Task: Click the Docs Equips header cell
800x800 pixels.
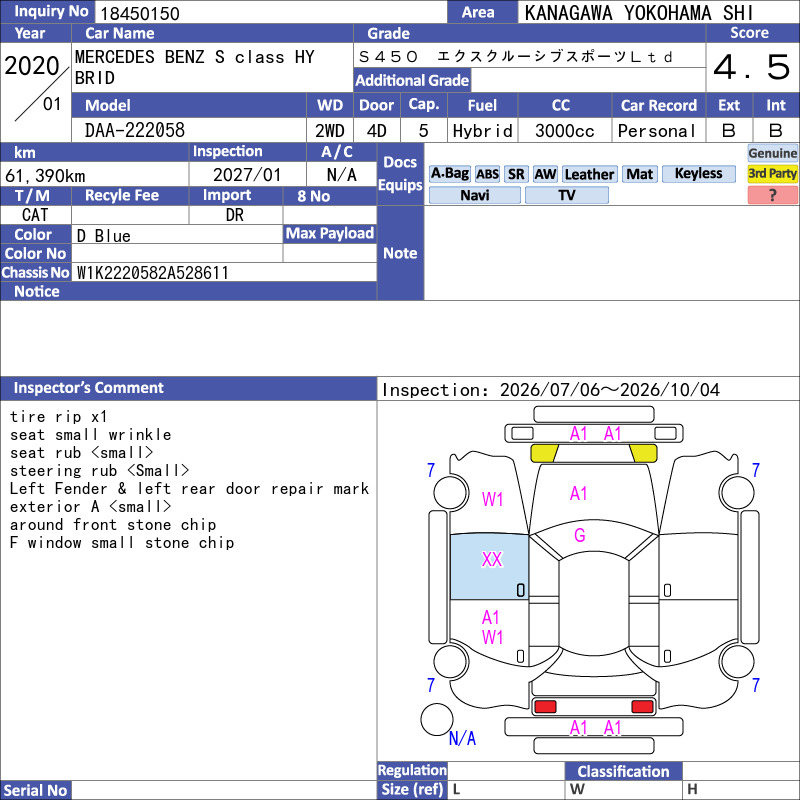Action: [401, 174]
